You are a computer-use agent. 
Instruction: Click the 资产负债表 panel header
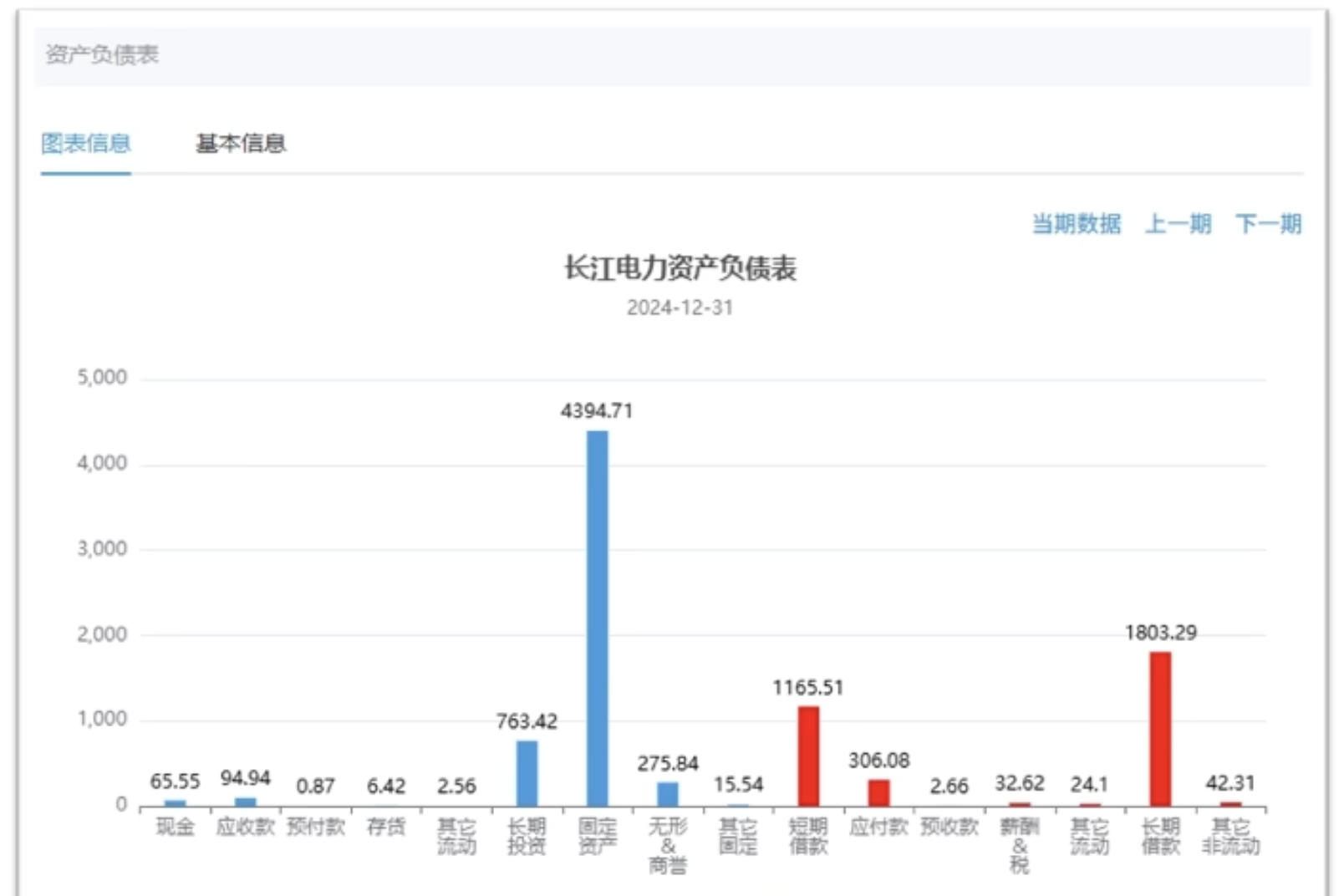[x=102, y=55]
